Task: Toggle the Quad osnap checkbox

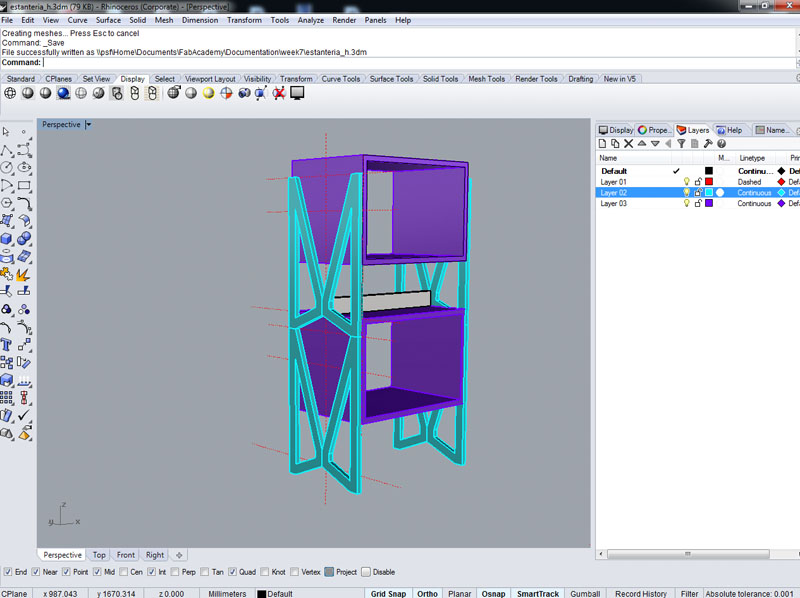Action: 233,572
